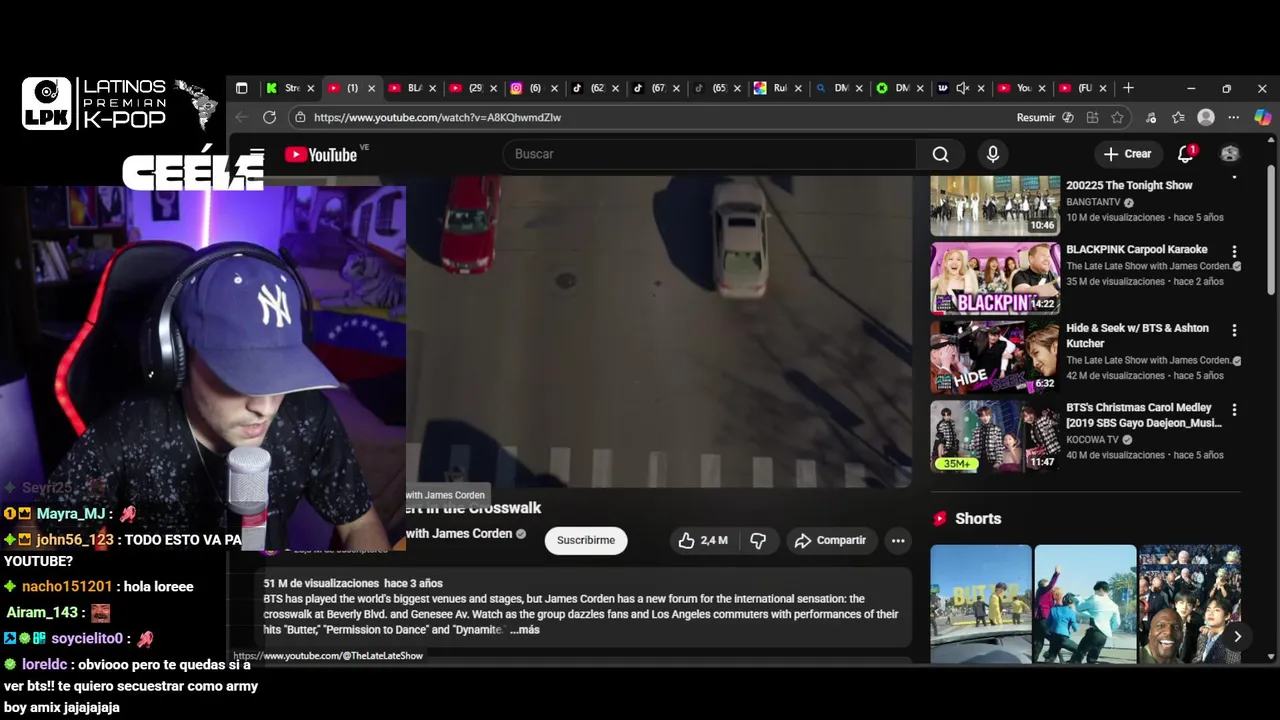1280x720 pixels.
Task: Switch to the BLA YouTube tab
Action: coord(412,88)
